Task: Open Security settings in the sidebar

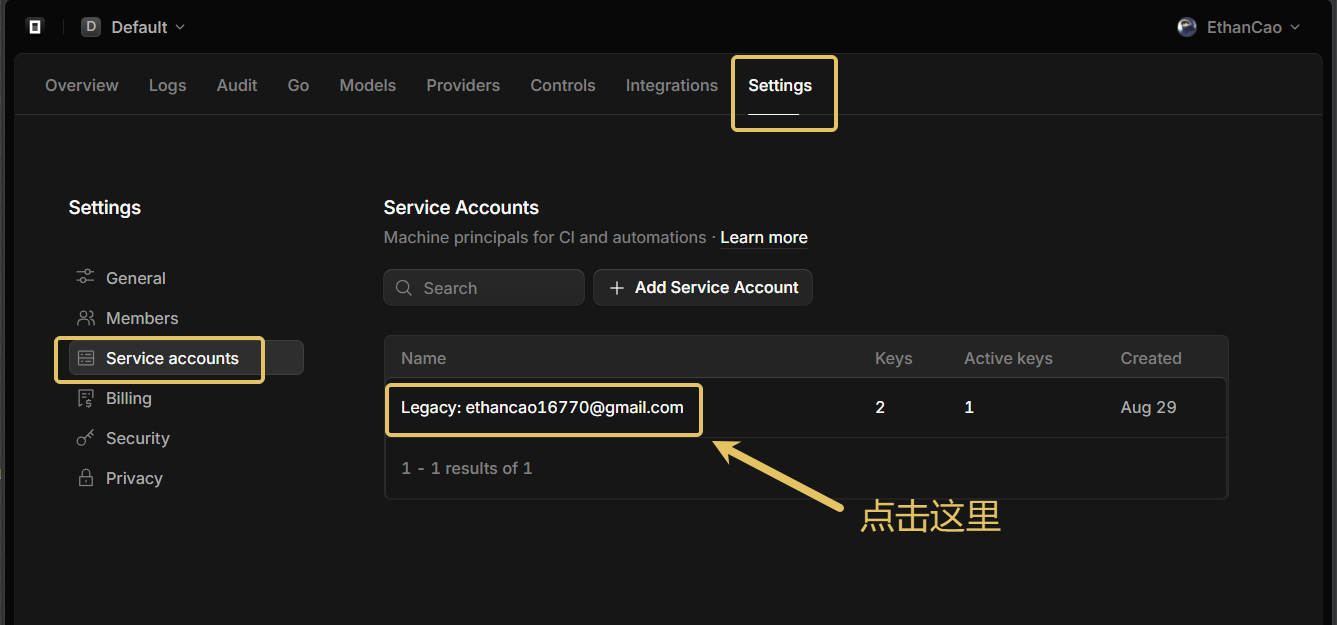Action: click(x=138, y=438)
